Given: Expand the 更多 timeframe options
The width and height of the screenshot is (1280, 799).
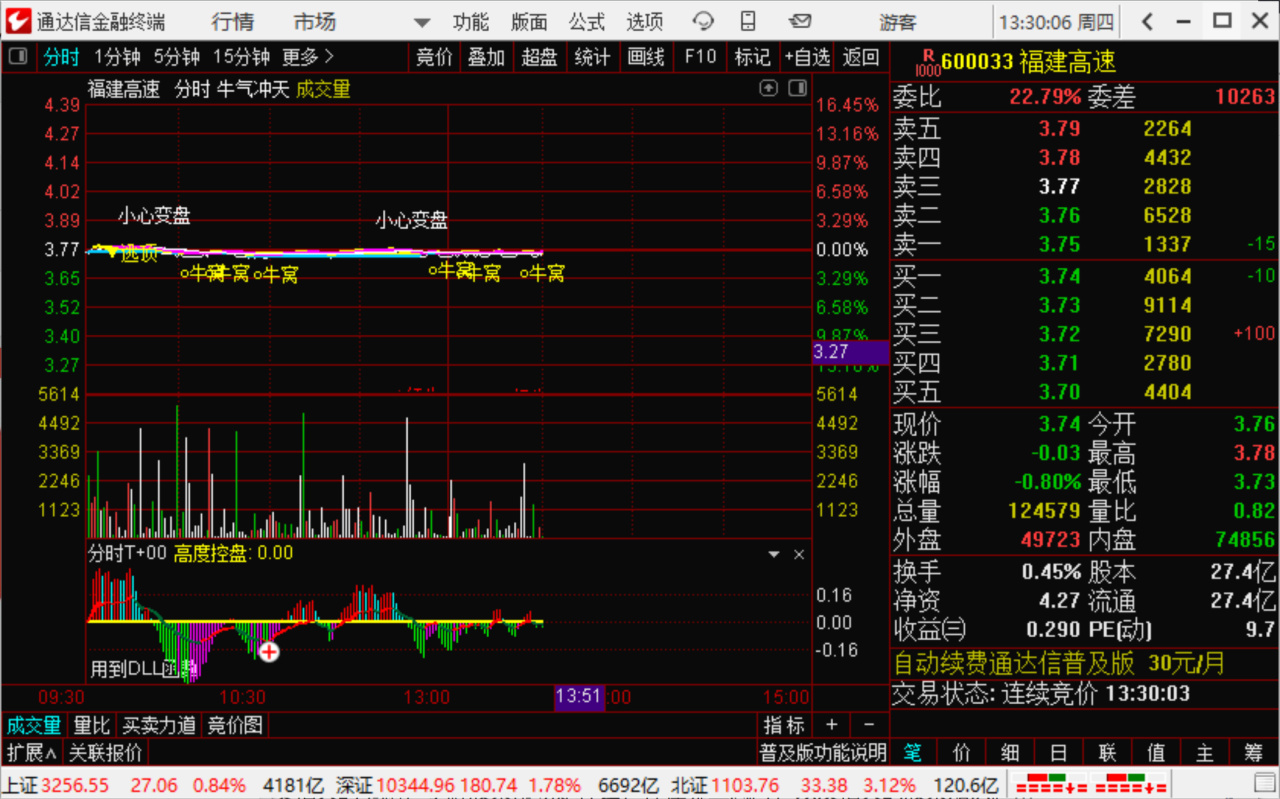Looking at the screenshot, I should (x=308, y=57).
